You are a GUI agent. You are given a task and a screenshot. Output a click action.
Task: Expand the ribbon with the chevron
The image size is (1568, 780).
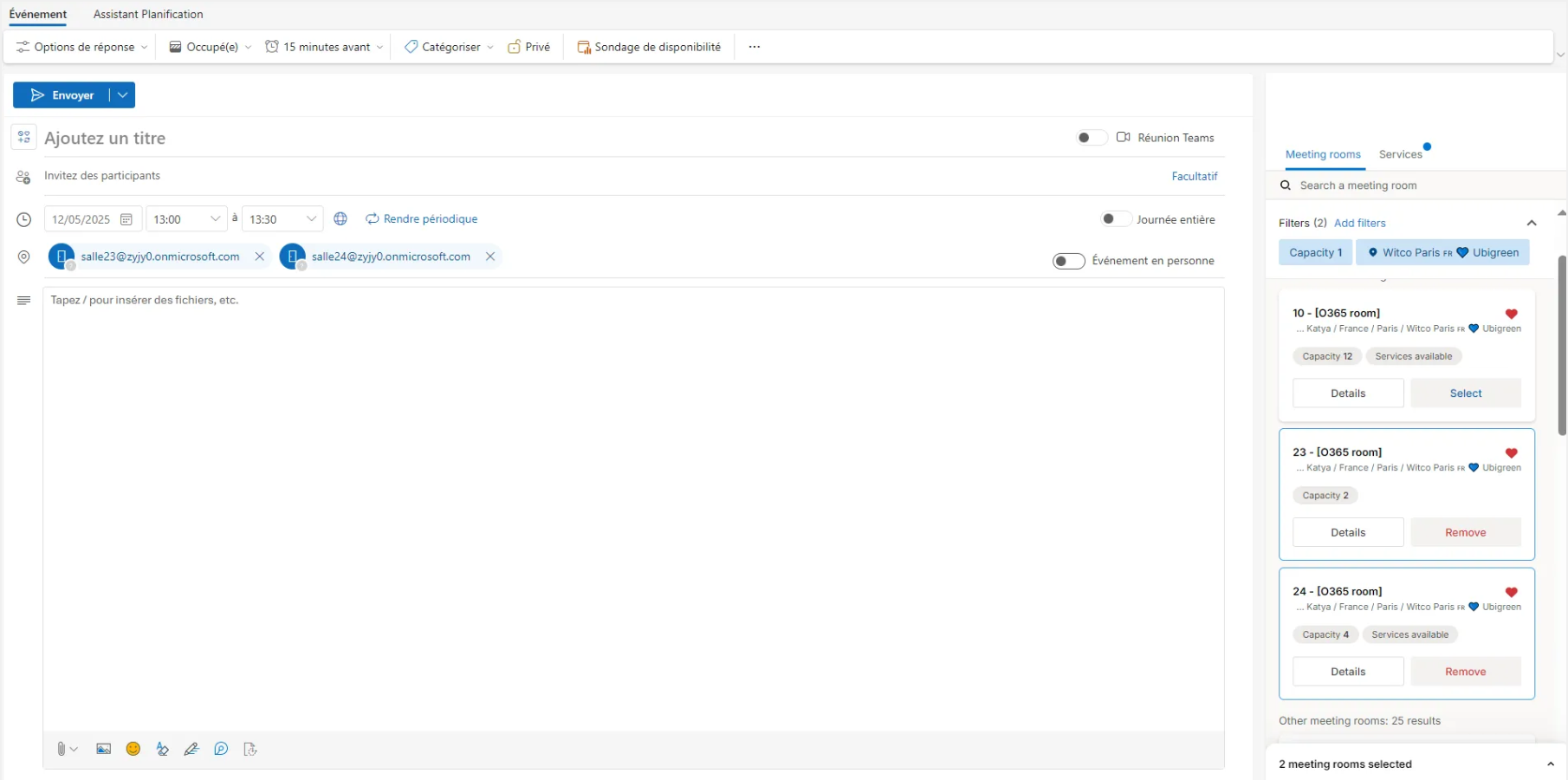point(1560,54)
